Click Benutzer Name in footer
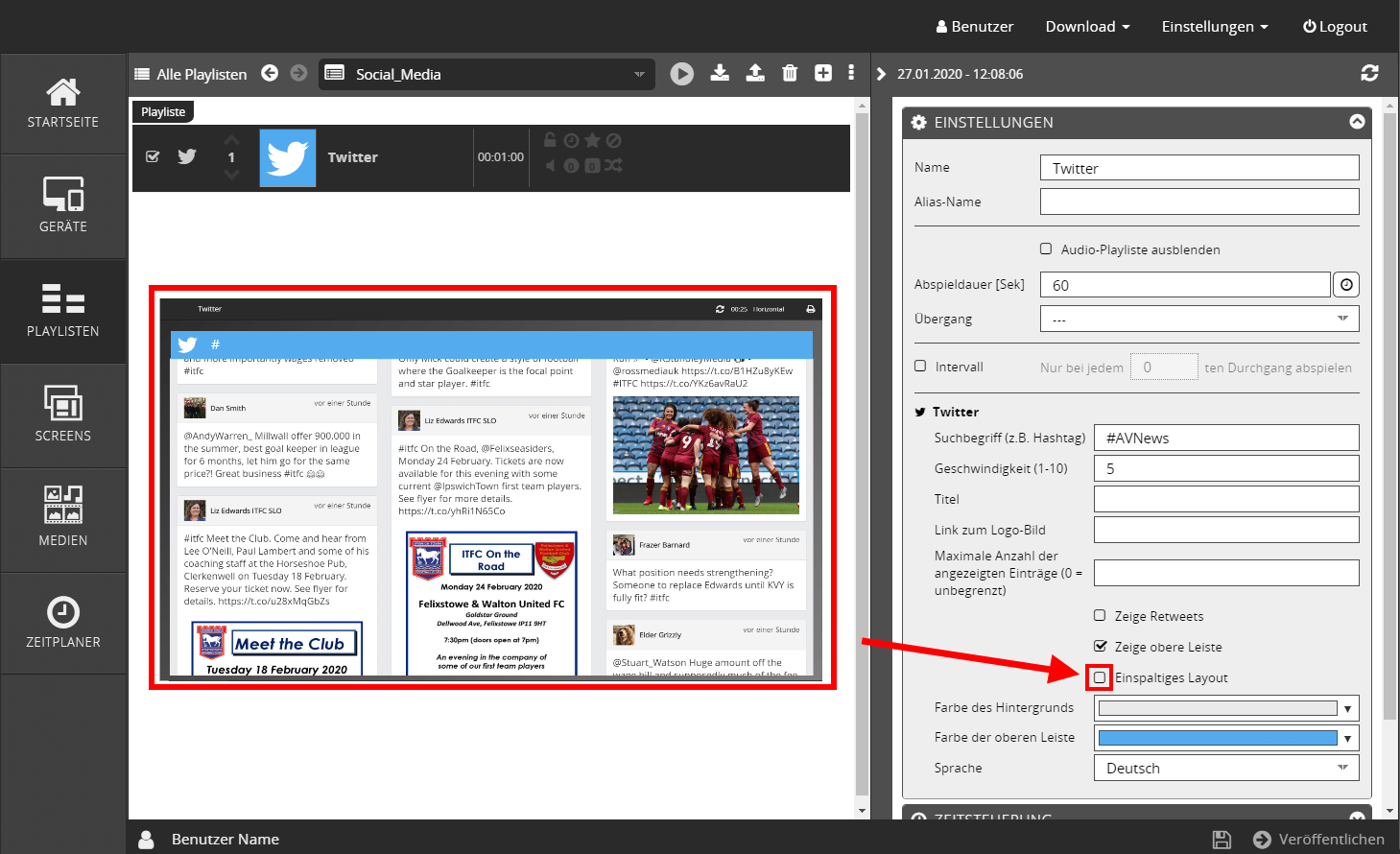Viewport: 1400px width, 854px height. (x=225, y=840)
